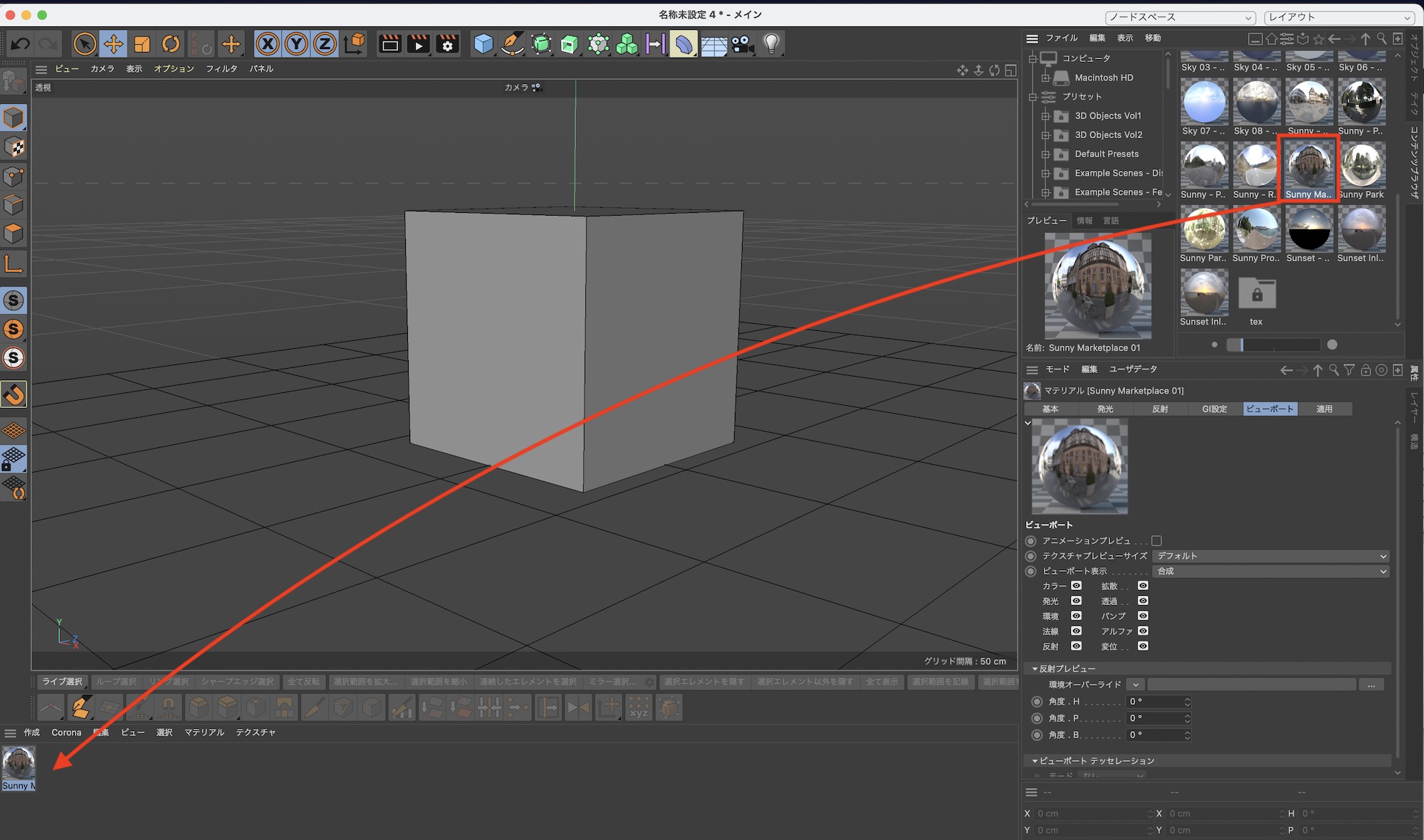Toggle the バンプ eye visibility icon
This screenshot has width=1424, height=840.
1143,616
